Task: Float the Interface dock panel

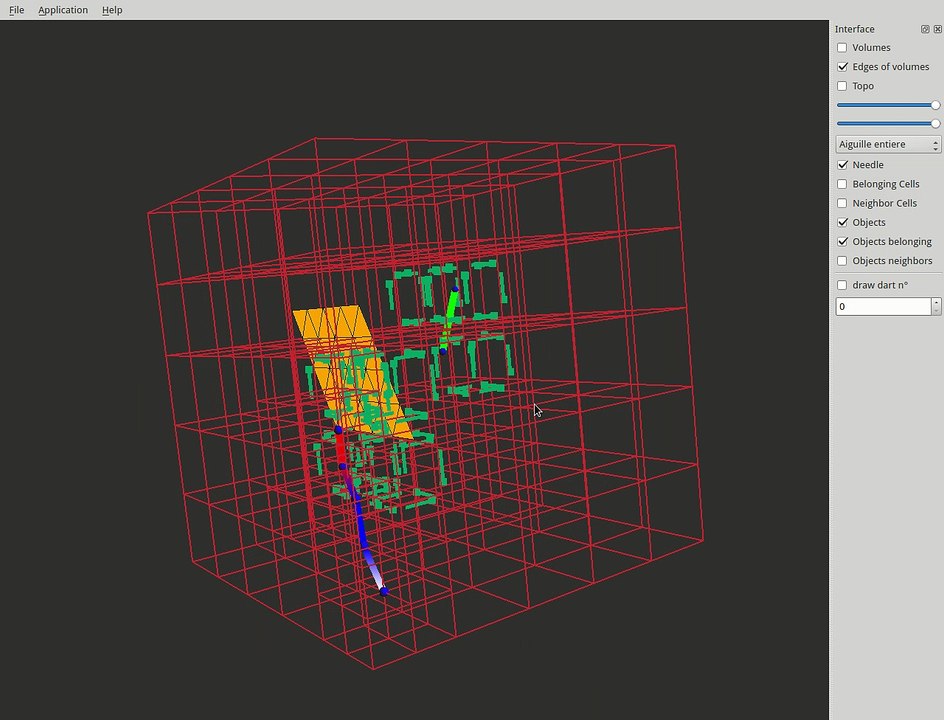Action: pyautogui.click(x=925, y=29)
